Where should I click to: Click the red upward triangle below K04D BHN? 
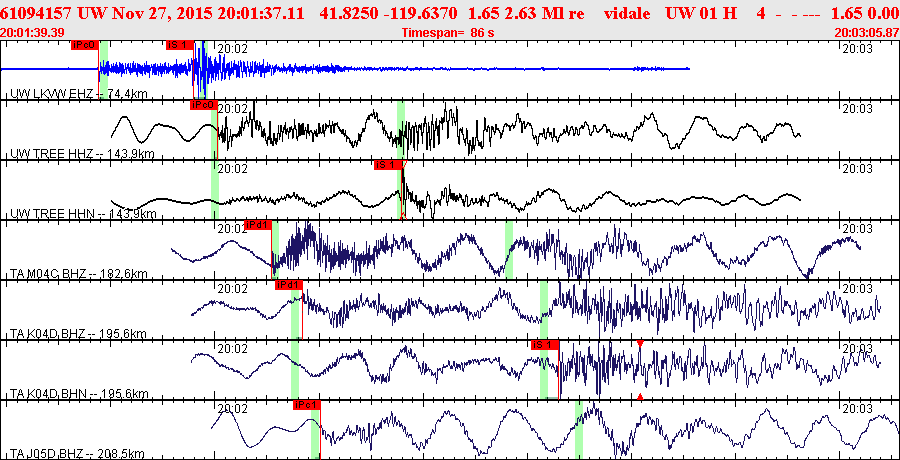point(640,396)
